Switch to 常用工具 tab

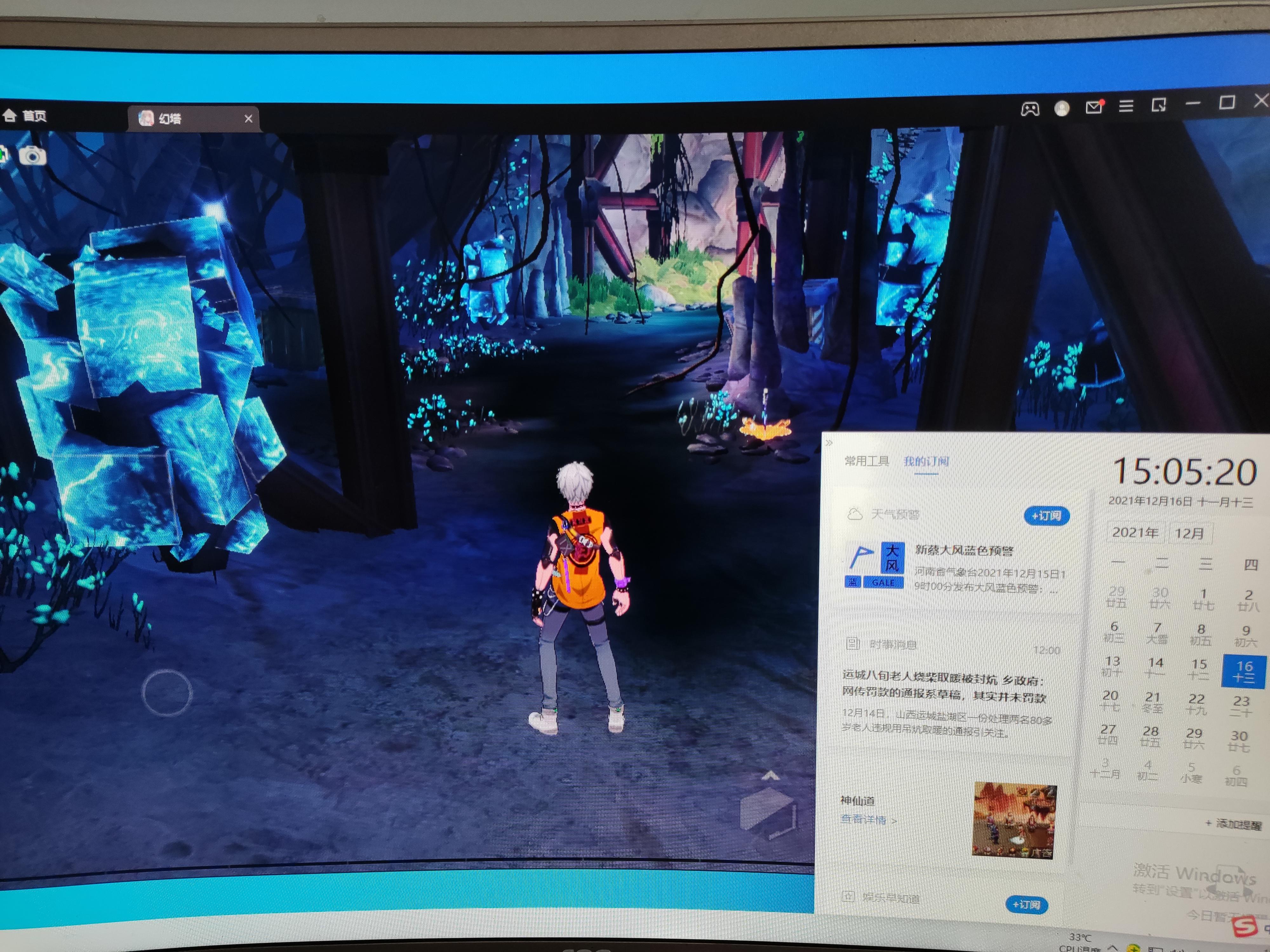866,461
